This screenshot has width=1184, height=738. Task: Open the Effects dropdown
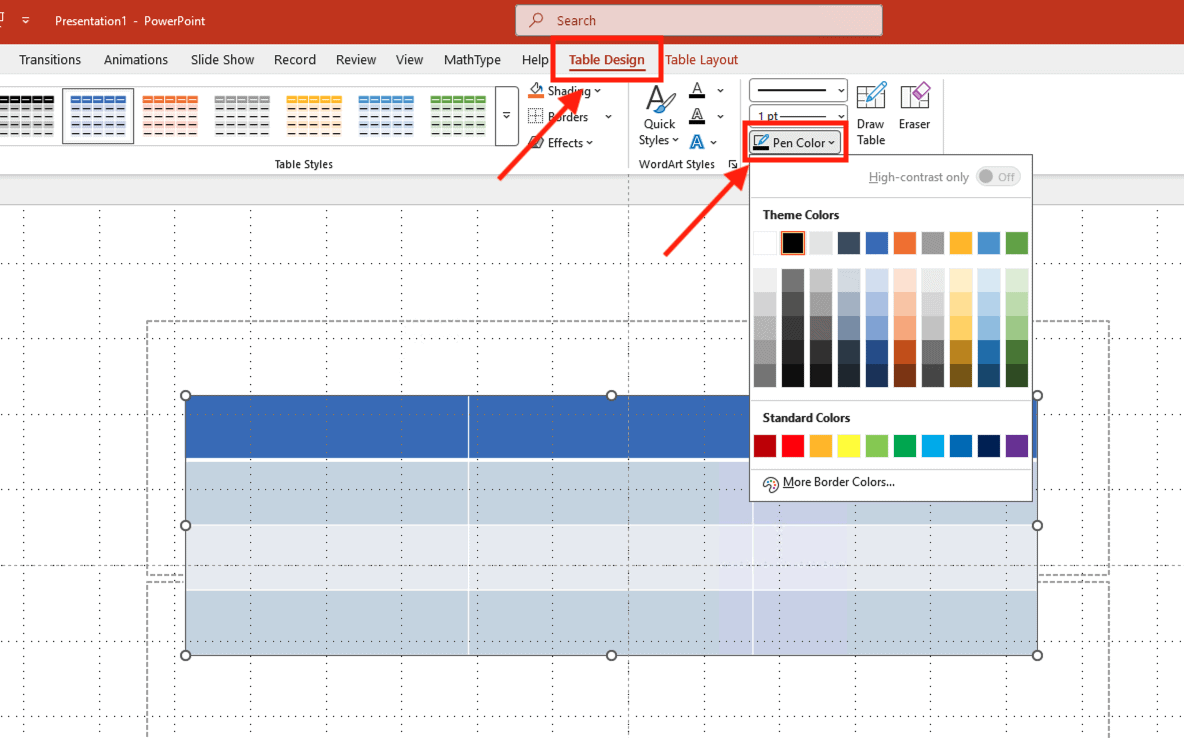561,143
